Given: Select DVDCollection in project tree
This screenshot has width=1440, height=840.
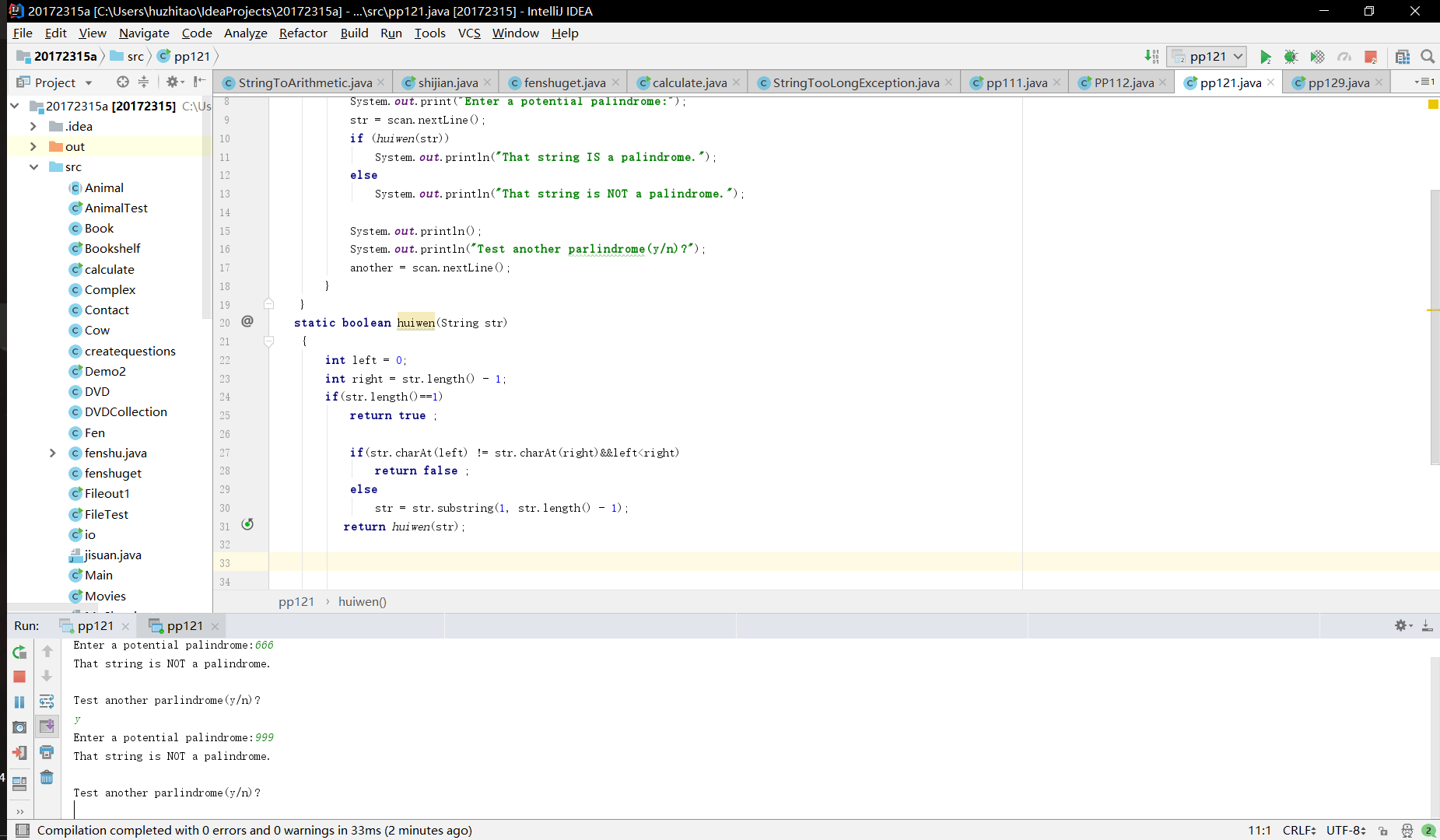Looking at the screenshot, I should click(x=125, y=411).
